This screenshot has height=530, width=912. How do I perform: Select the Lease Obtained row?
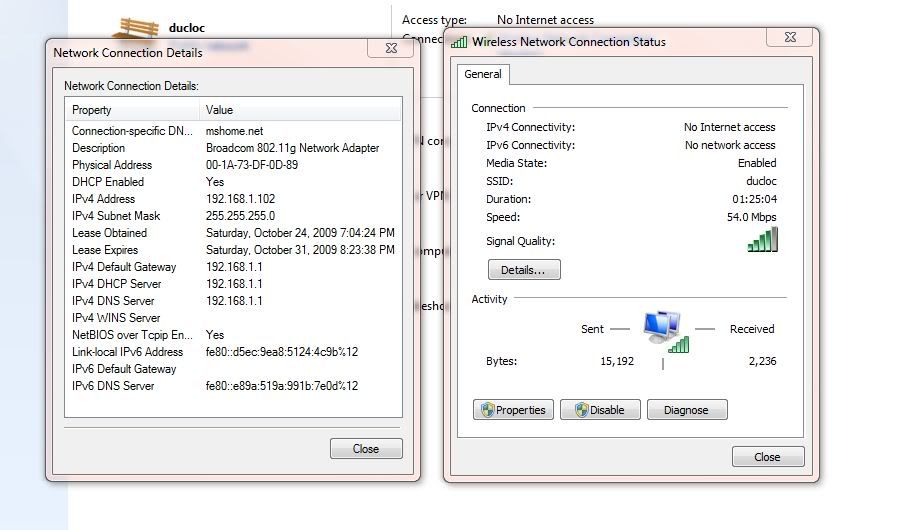coord(233,233)
